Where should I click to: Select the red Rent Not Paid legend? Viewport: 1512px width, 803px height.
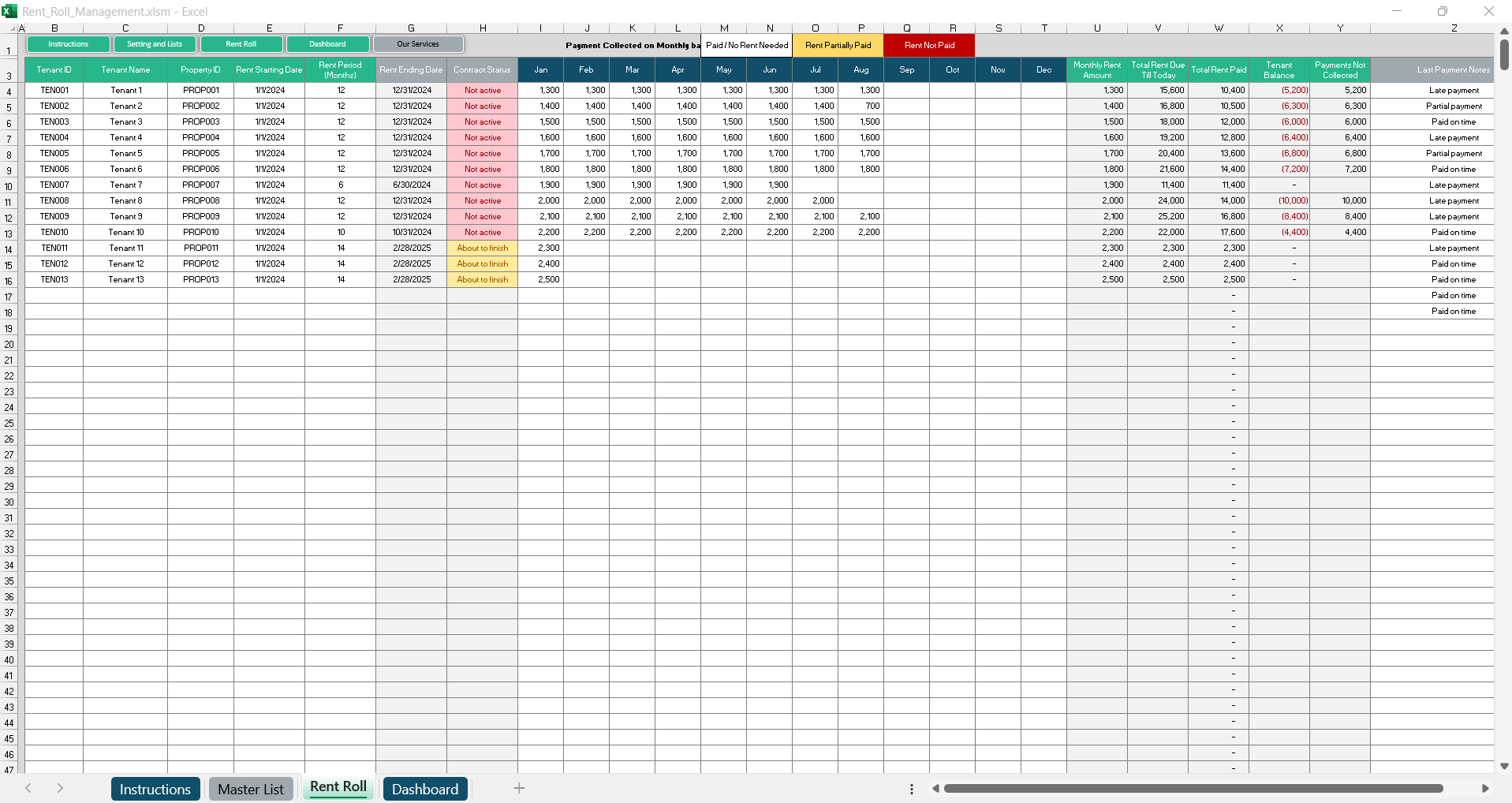(x=929, y=46)
